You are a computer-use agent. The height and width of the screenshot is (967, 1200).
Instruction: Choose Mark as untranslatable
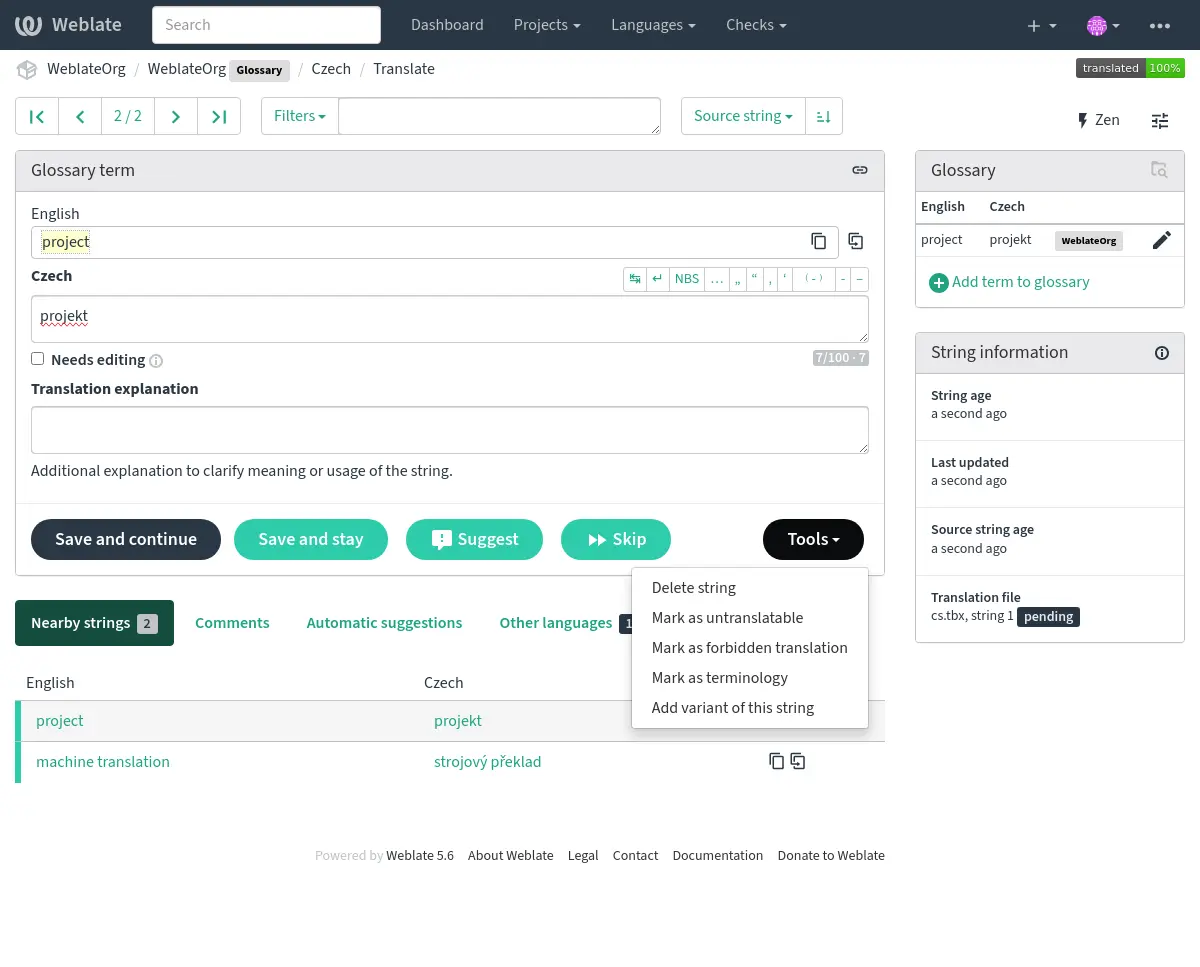point(750,618)
